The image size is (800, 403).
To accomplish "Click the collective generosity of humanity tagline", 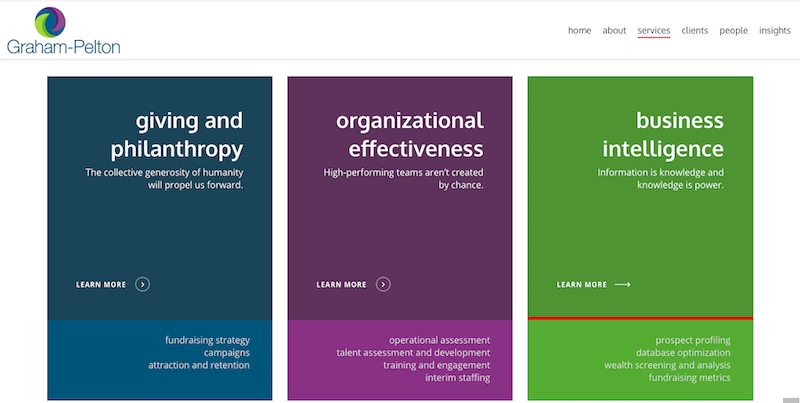I will click(164, 179).
